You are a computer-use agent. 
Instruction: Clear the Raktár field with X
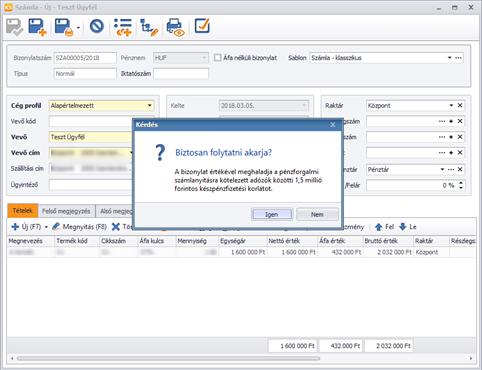point(460,105)
